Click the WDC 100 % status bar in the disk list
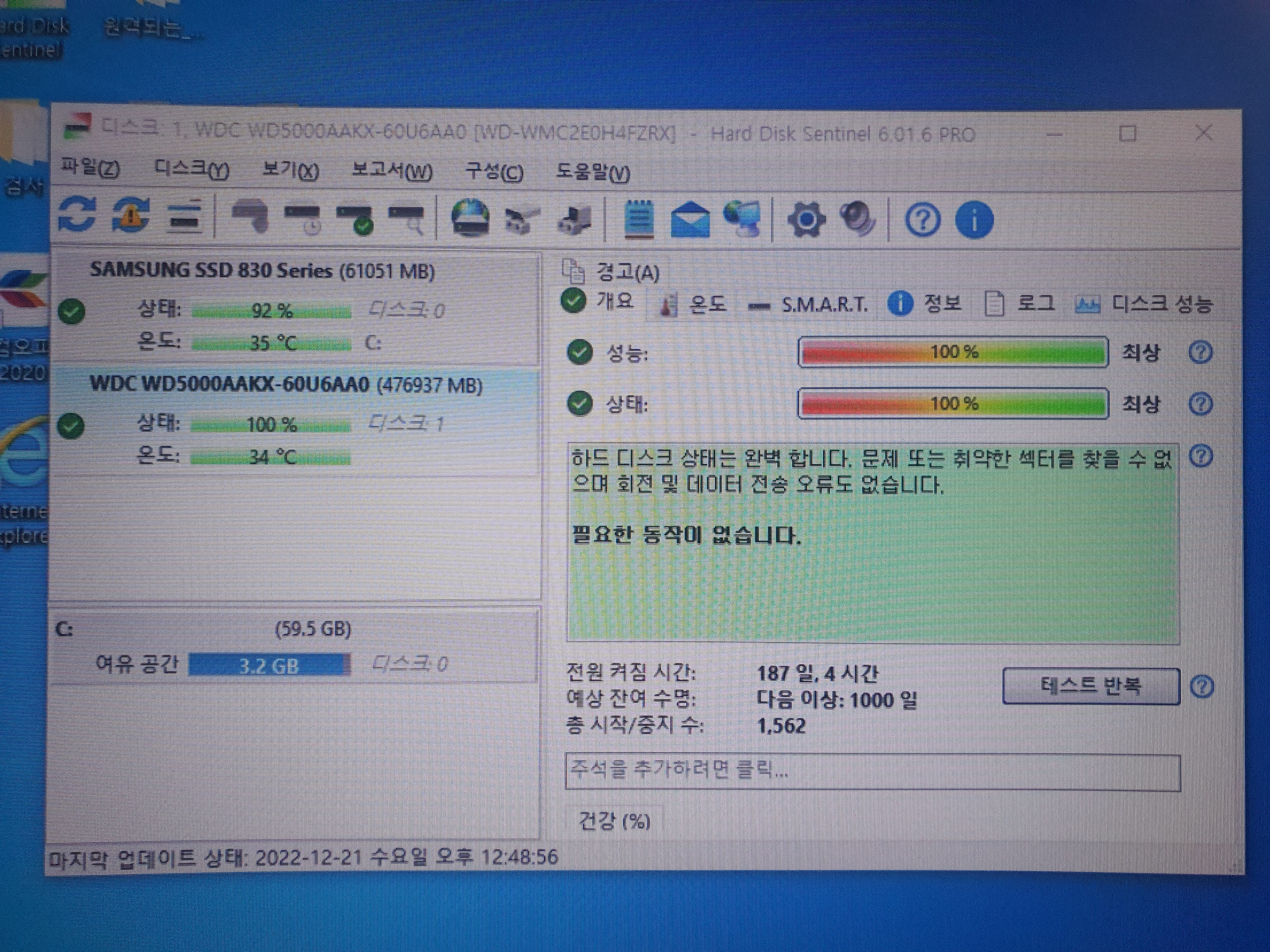 tap(271, 425)
